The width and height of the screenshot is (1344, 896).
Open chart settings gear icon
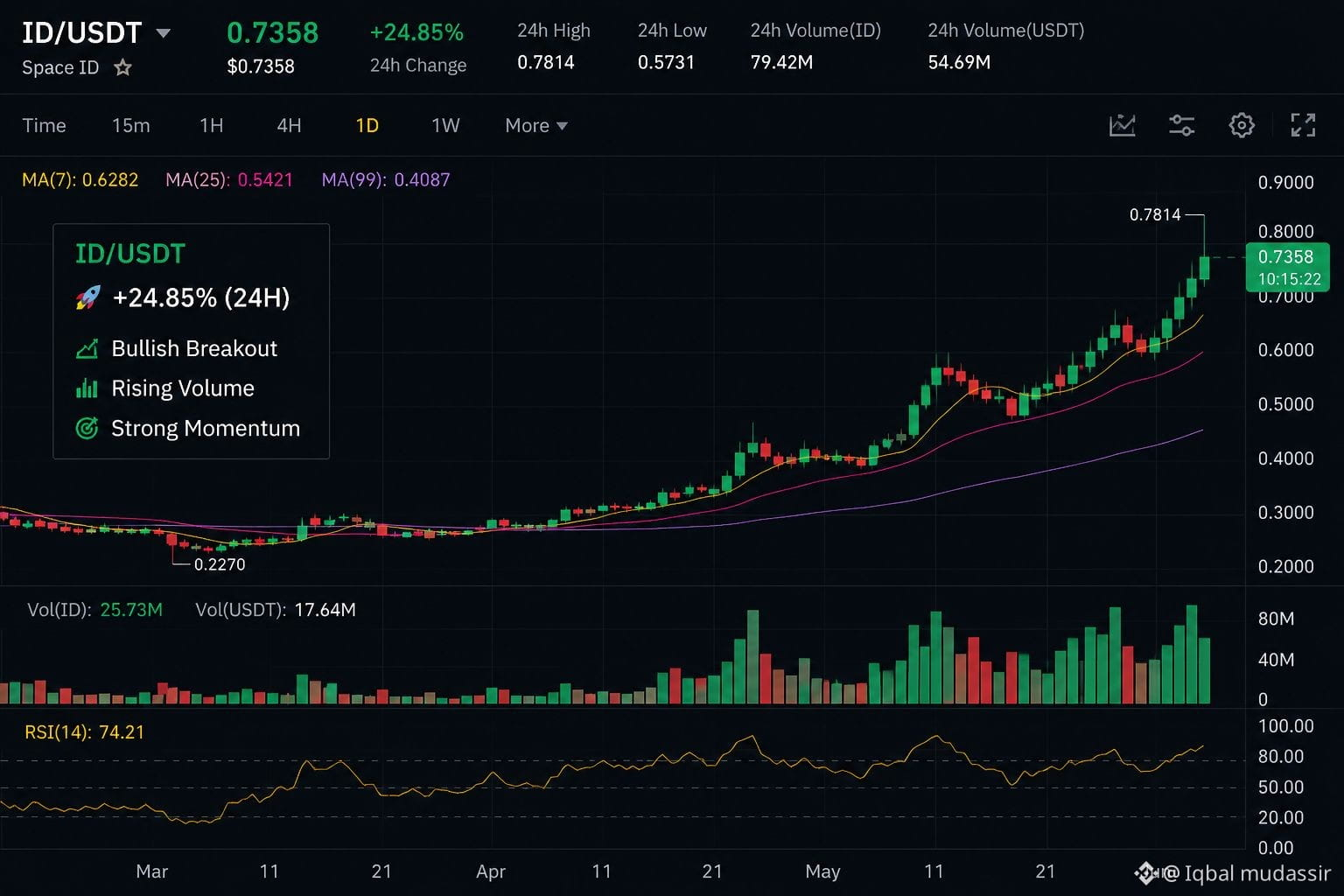click(x=1242, y=125)
